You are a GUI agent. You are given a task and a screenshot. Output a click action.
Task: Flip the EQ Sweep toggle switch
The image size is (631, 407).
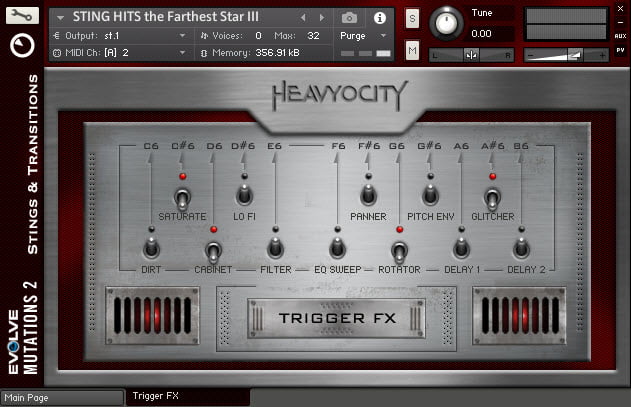(337, 248)
